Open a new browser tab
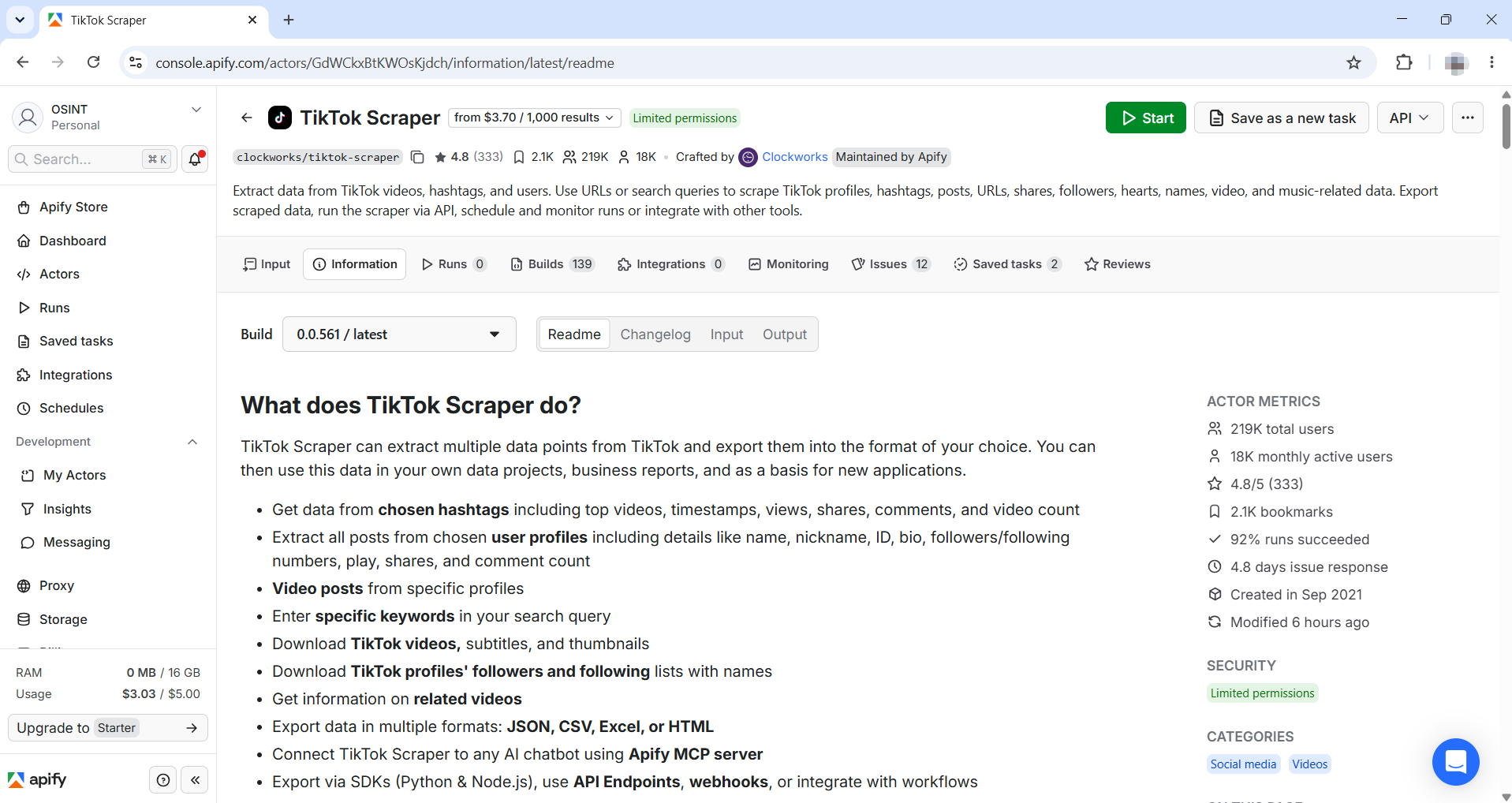The height and width of the screenshot is (803, 1512). (289, 20)
